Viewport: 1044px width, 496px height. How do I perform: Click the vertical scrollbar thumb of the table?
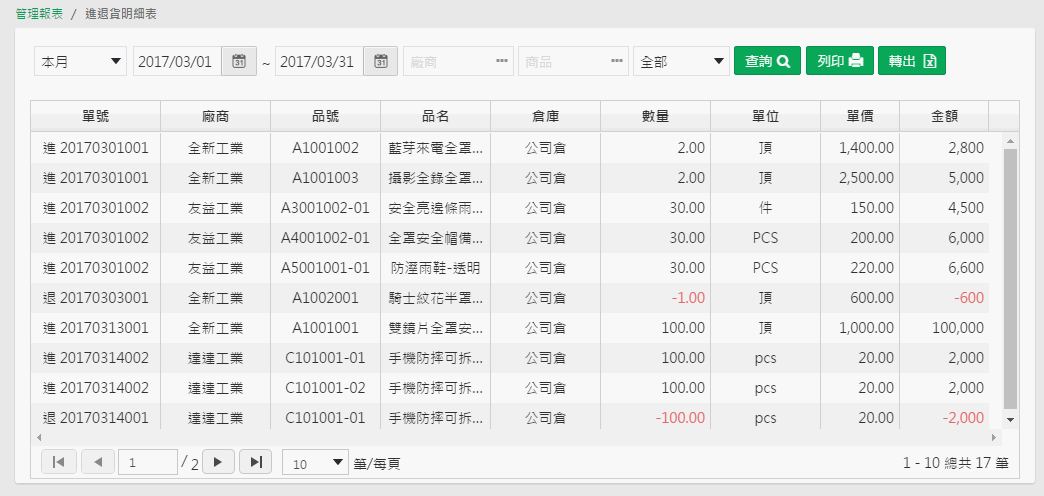click(1010, 278)
